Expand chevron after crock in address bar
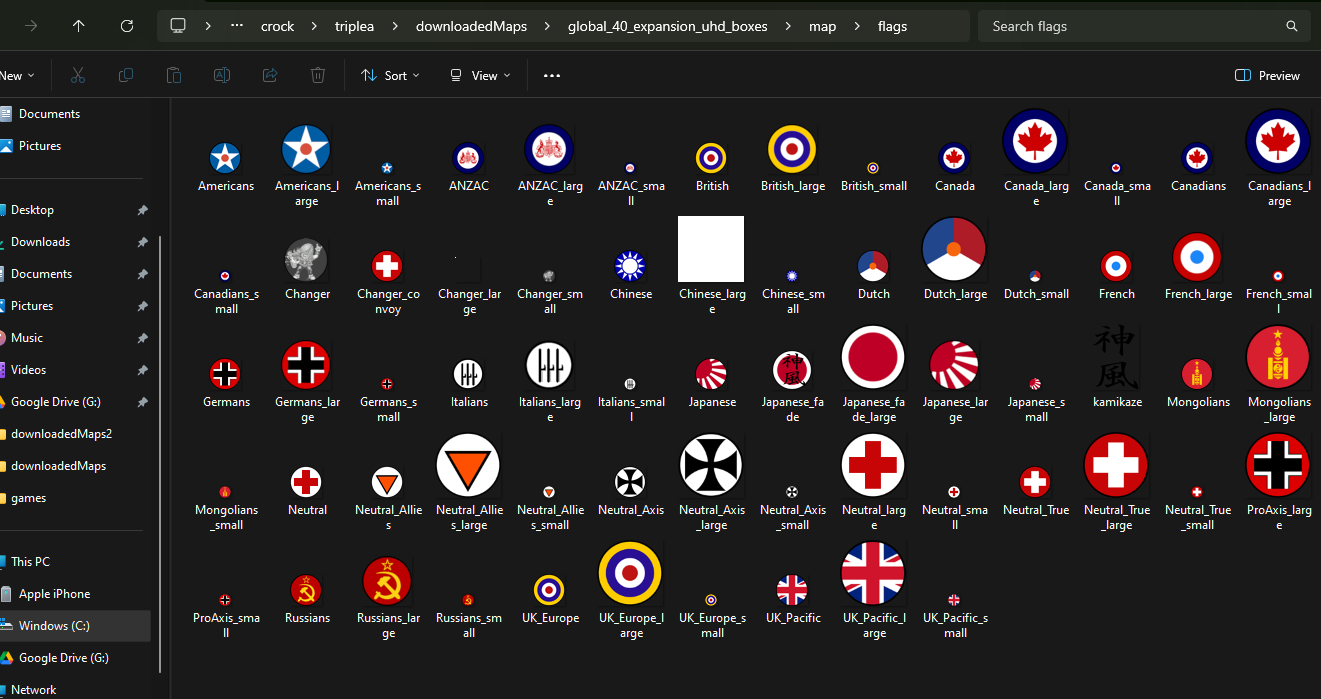The image size is (1321, 699). pos(314,26)
